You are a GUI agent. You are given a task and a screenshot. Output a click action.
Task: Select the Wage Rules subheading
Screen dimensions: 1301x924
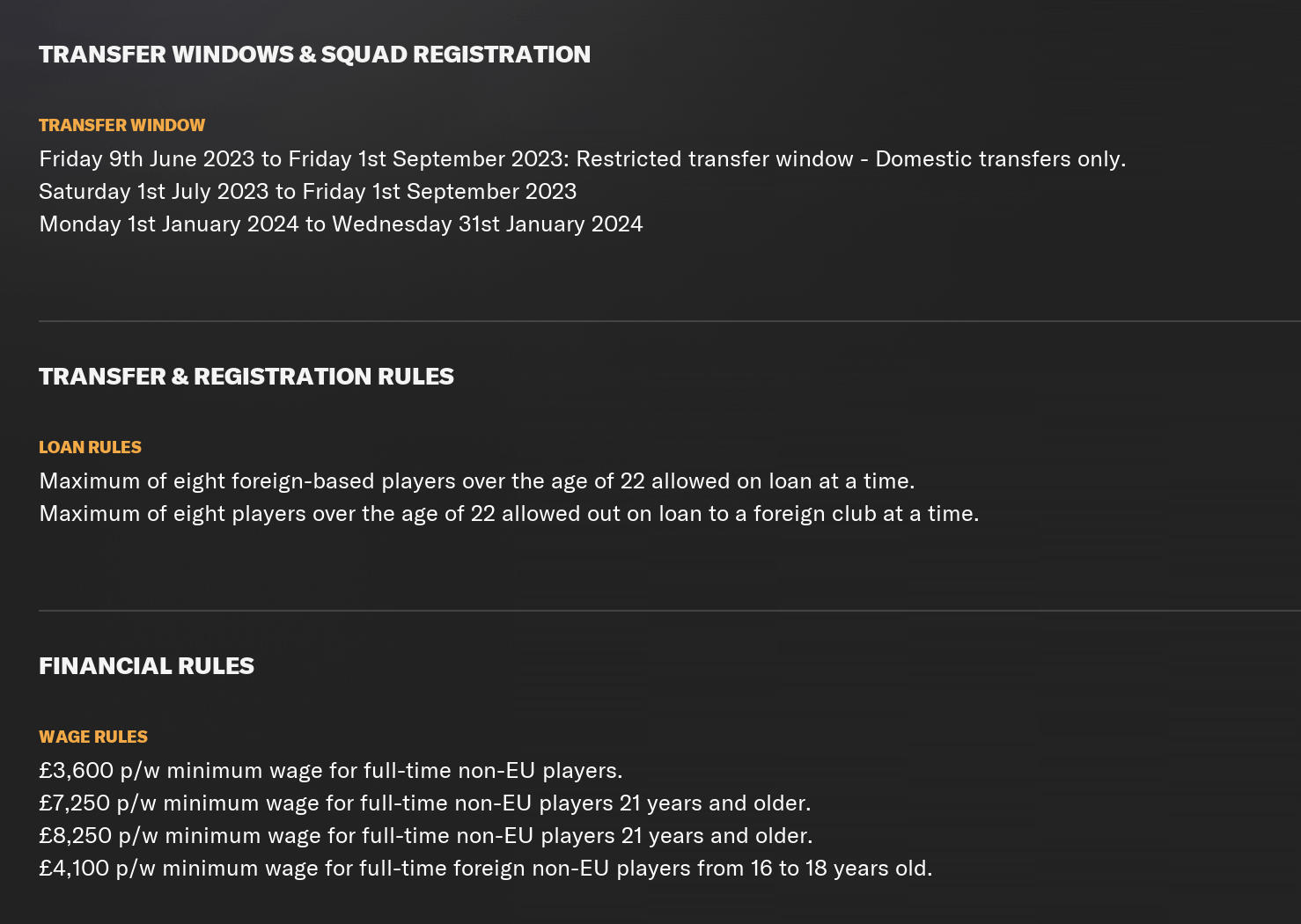pos(93,737)
